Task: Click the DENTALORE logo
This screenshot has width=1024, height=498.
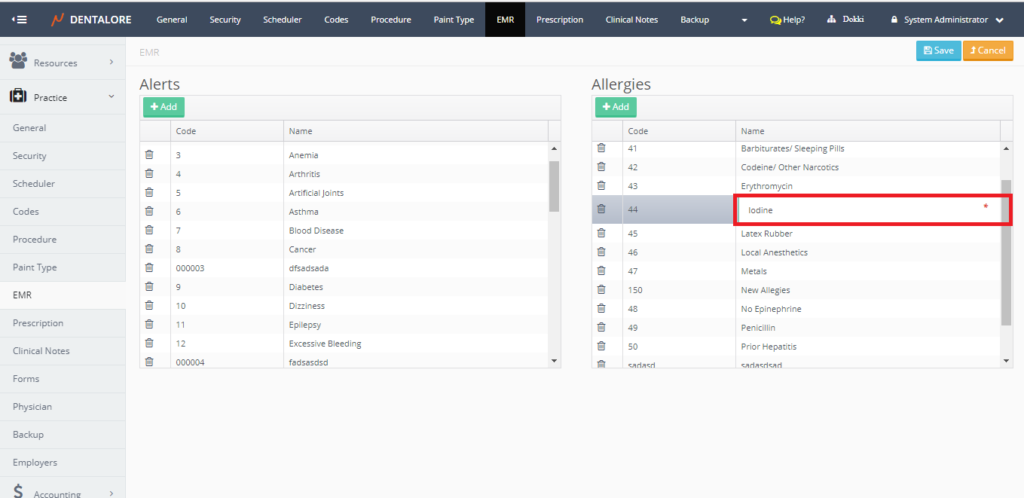Action: coord(89,19)
